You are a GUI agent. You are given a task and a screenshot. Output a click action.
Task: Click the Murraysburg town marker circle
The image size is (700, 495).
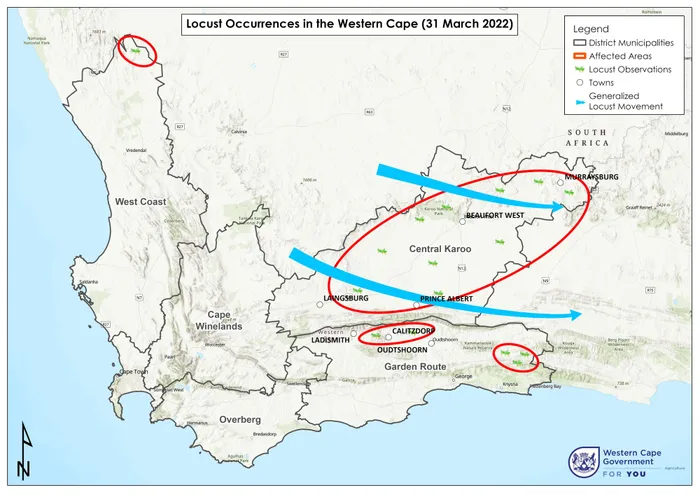click(x=560, y=183)
